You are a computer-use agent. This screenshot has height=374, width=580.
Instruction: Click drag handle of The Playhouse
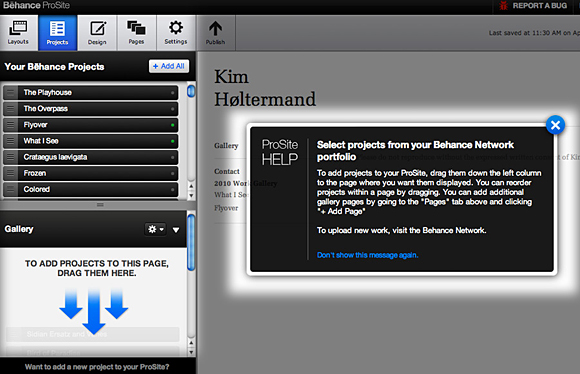10,92
